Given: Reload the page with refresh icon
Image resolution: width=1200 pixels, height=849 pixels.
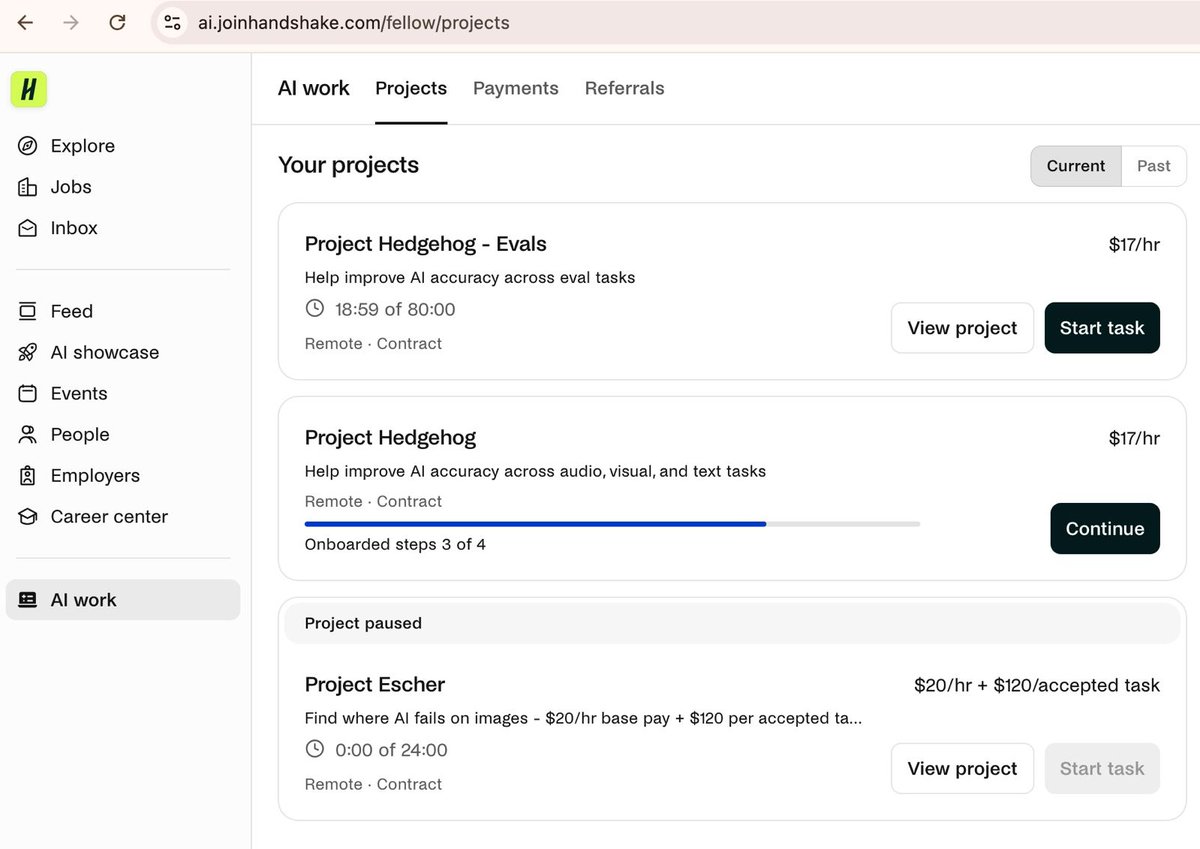Looking at the screenshot, I should point(117,22).
